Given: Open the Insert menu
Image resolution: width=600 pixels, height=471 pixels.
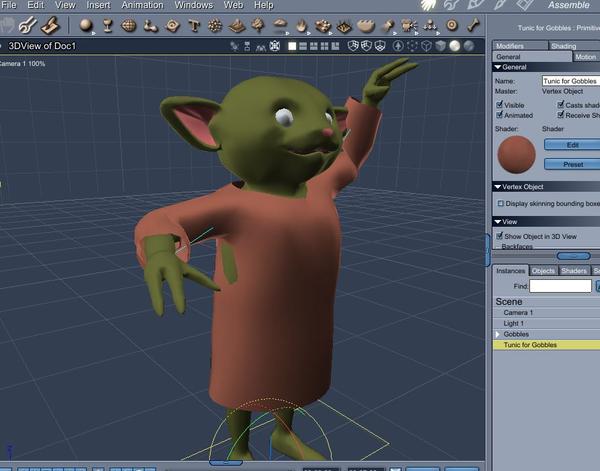Looking at the screenshot, I should pyautogui.click(x=98, y=5).
